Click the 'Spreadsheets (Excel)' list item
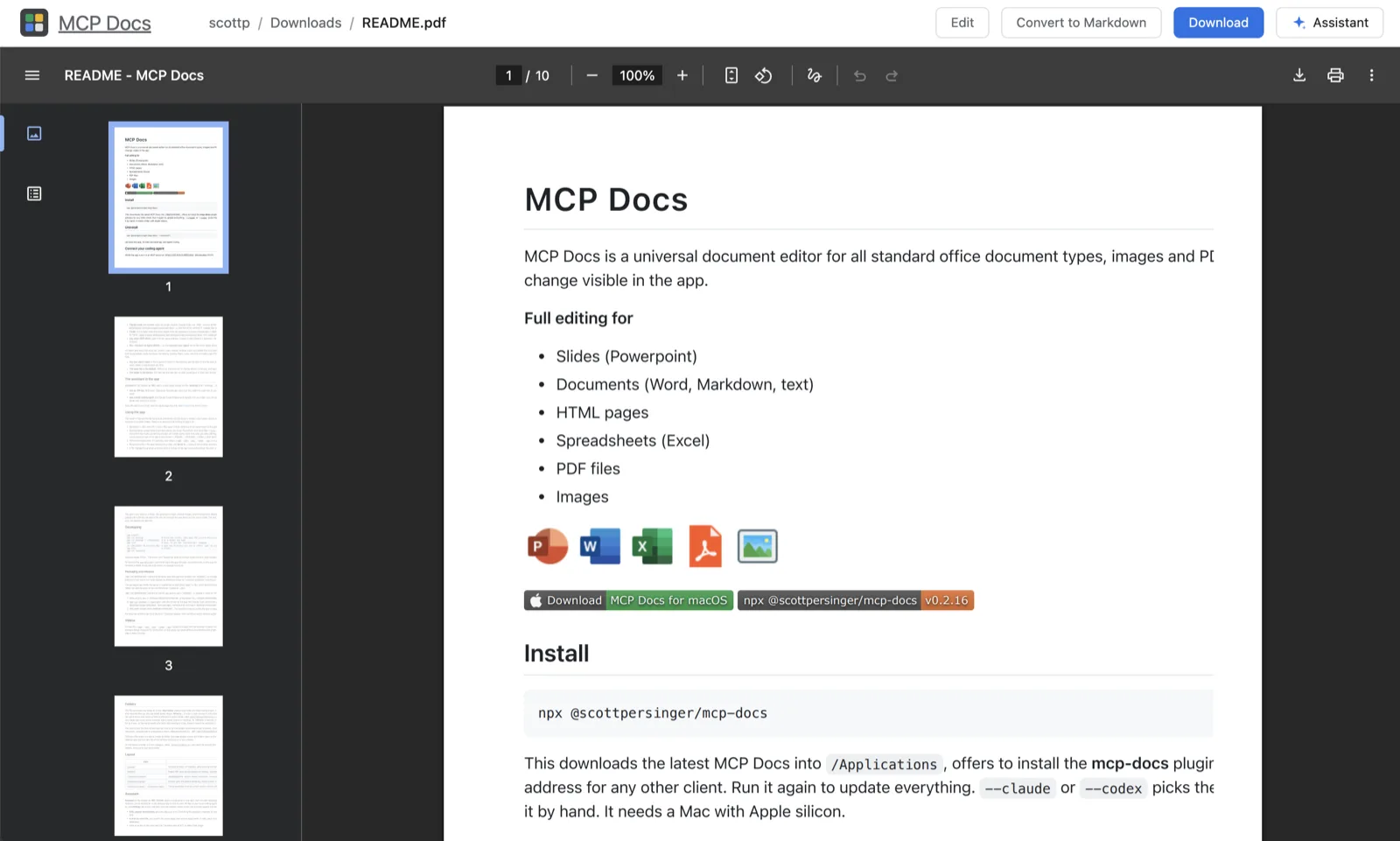 pyautogui.click(x=633, y=441)
